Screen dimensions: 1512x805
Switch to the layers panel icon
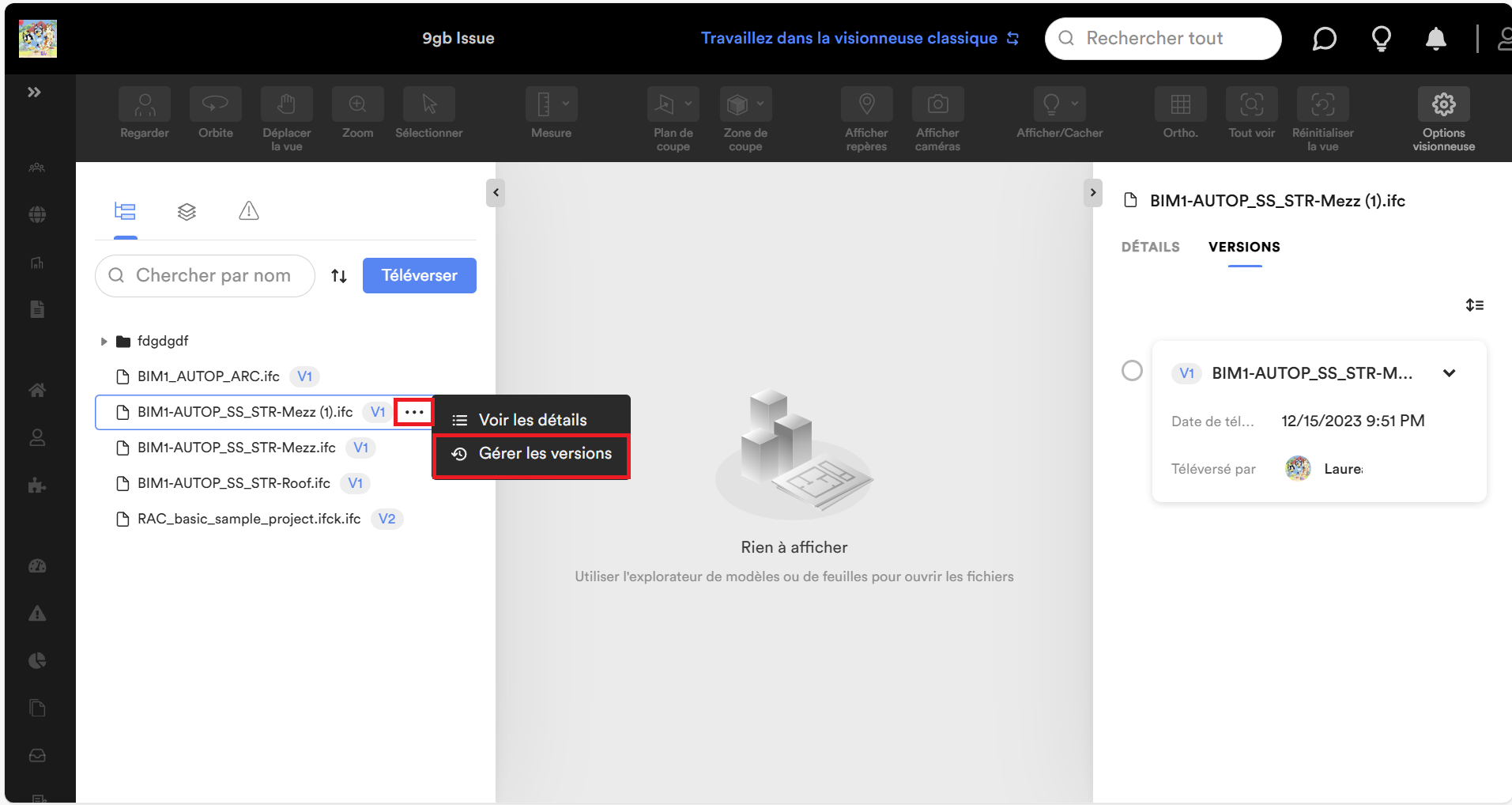coord(187,211)
